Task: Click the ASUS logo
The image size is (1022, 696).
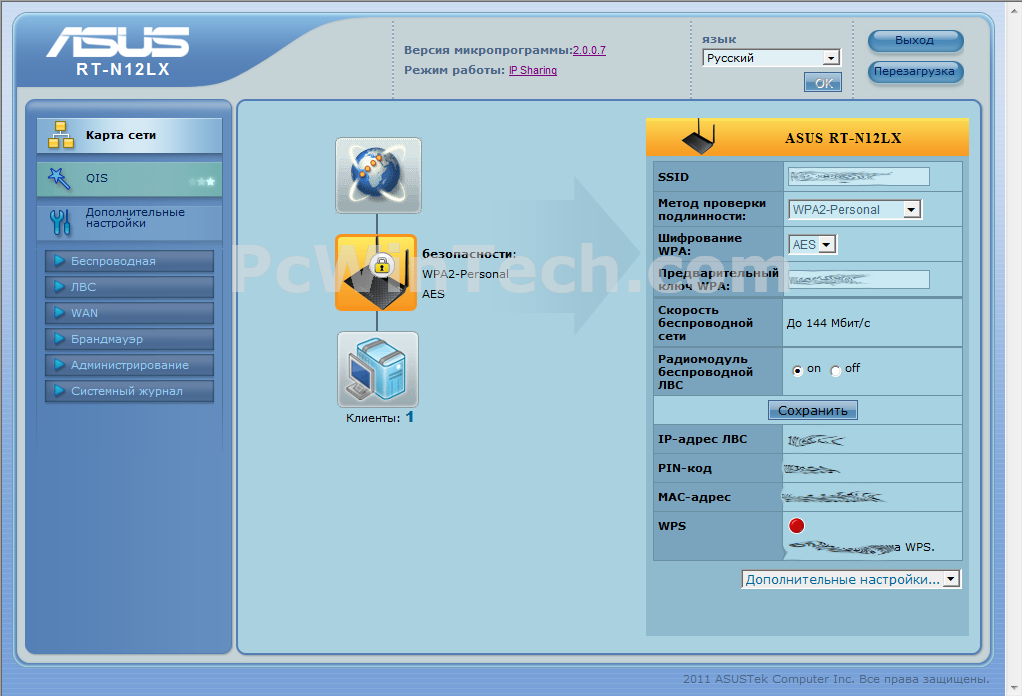Action: (118, 42)
